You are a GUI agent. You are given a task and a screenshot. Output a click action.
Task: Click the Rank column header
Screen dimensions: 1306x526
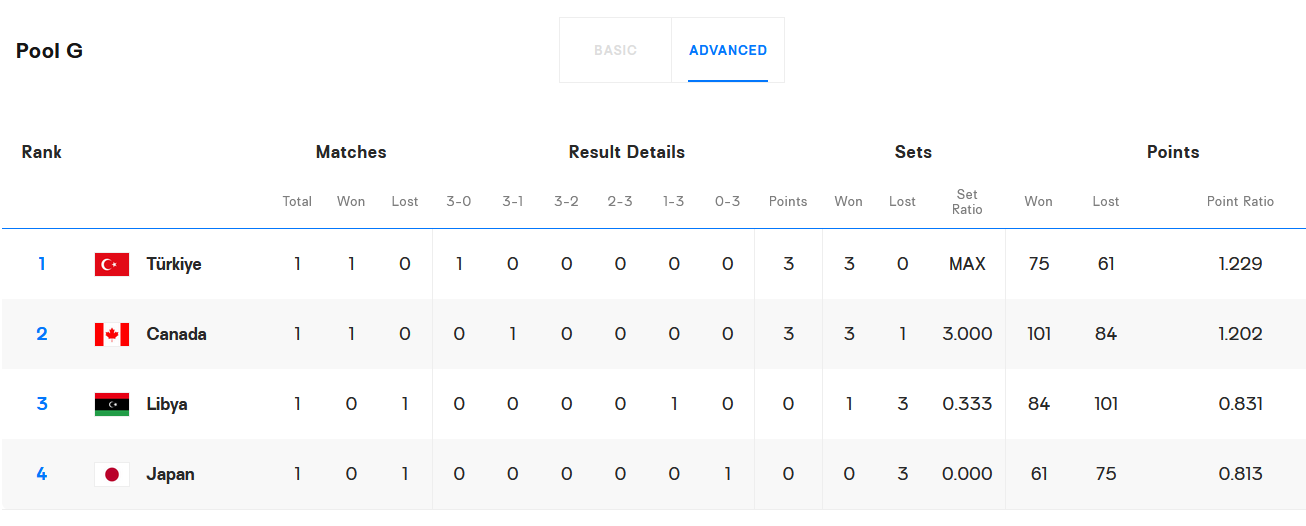click(42, 152)
